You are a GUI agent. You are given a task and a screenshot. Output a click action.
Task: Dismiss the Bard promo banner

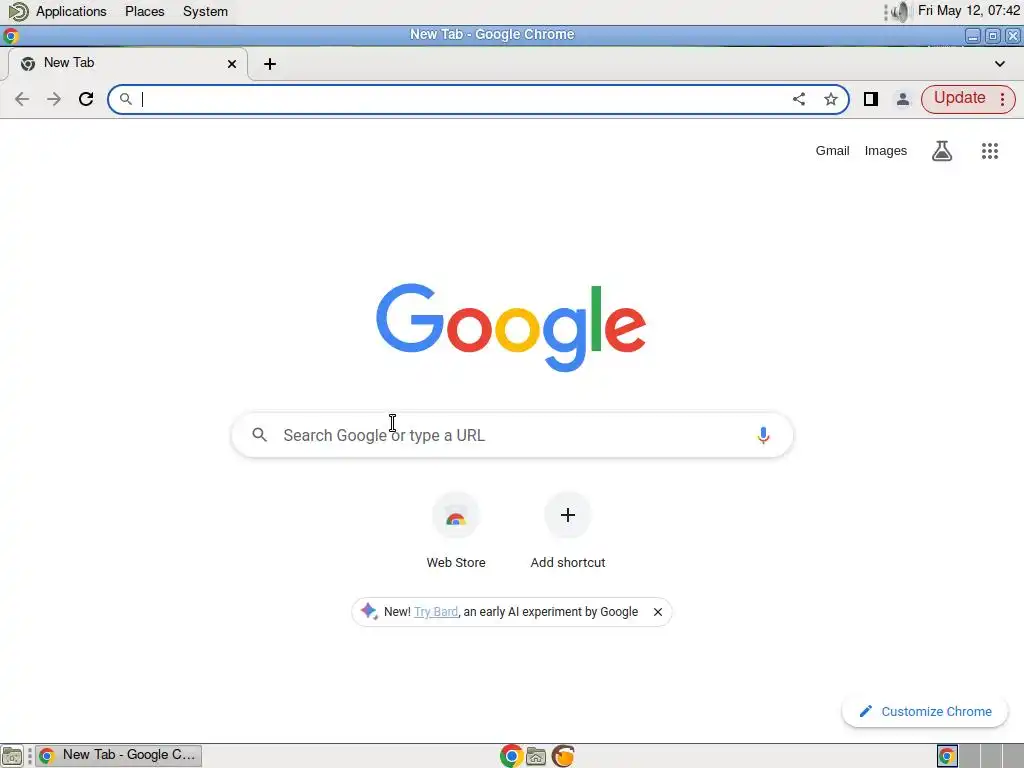tap(658, 612)
